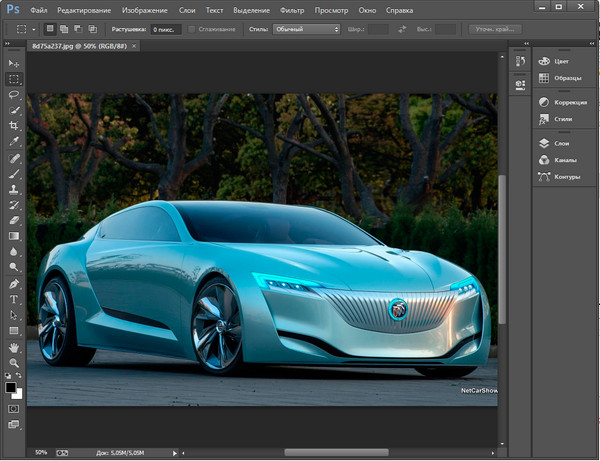Image resolution: width=600 pixels, height=461 pixels.
Task: Open the History panel icon
Action: [519, 63]
